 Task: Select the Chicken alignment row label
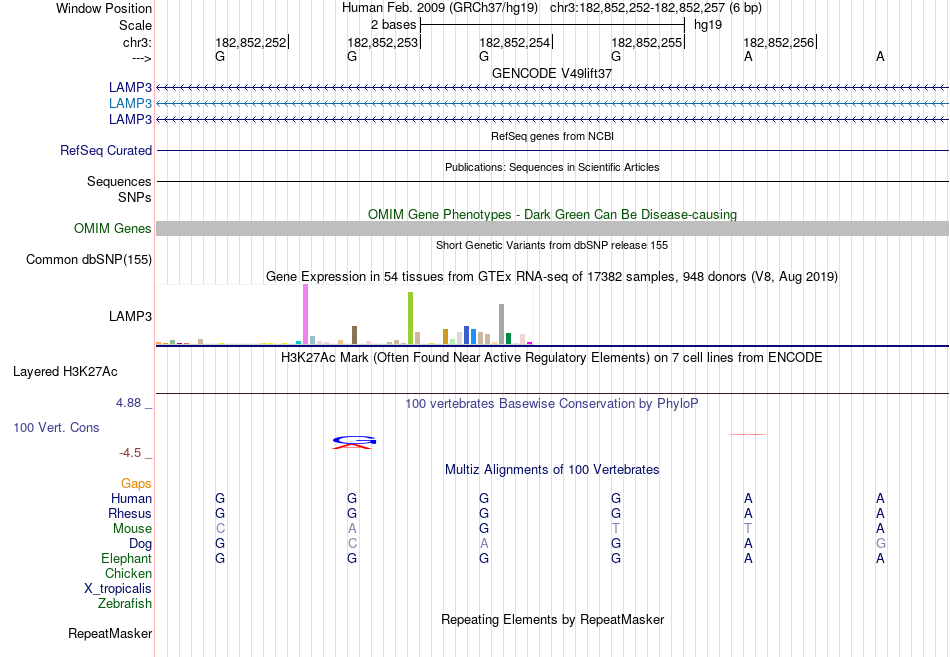pyautogui.click(x=128, y=573)
